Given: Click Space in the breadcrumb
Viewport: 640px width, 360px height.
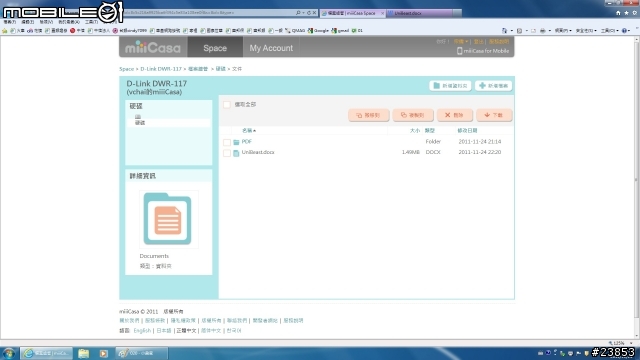Looking at the screenshot, I should [127, 69].
